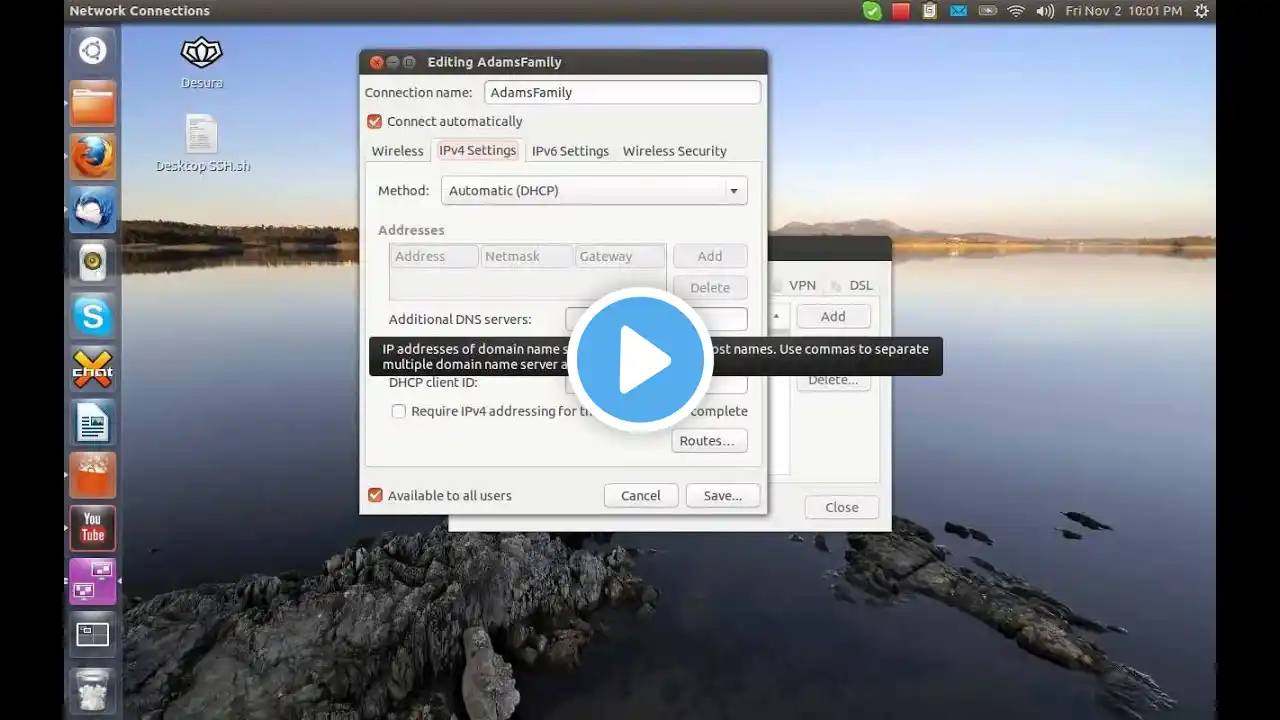This screenshot has height=720, width=1280.
Task: Open the Wireless Security tab
Action: [x=675, y=151]
